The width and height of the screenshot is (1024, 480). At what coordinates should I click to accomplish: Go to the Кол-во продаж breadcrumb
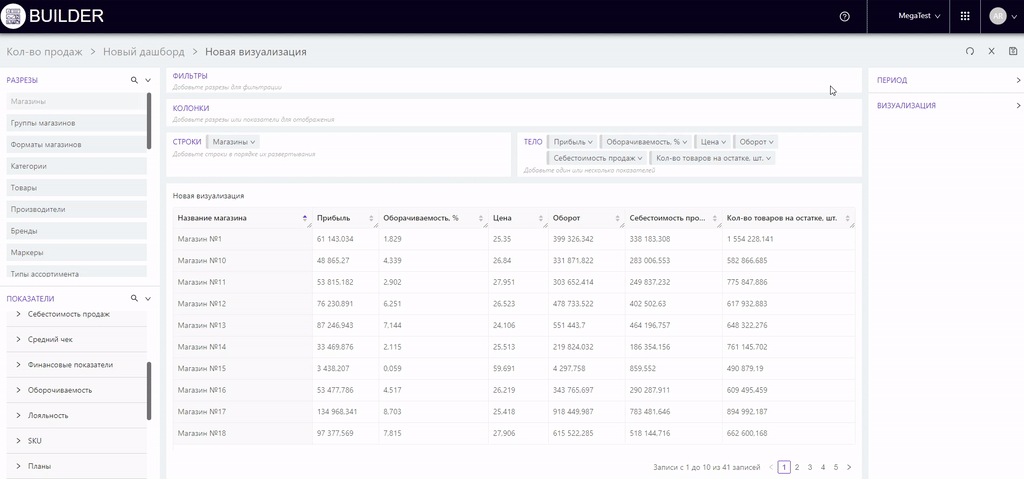(x=43, y=51)
